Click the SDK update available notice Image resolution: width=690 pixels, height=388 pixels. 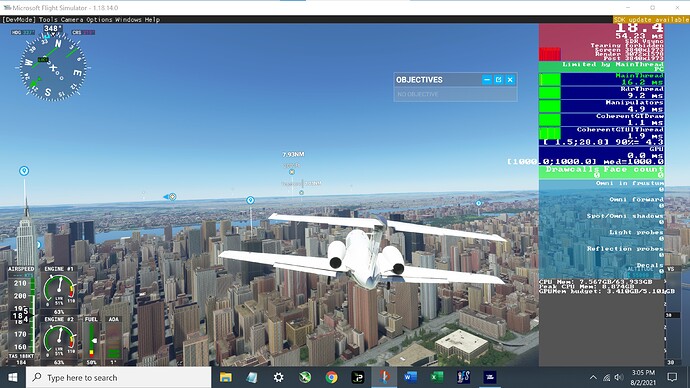651,19
